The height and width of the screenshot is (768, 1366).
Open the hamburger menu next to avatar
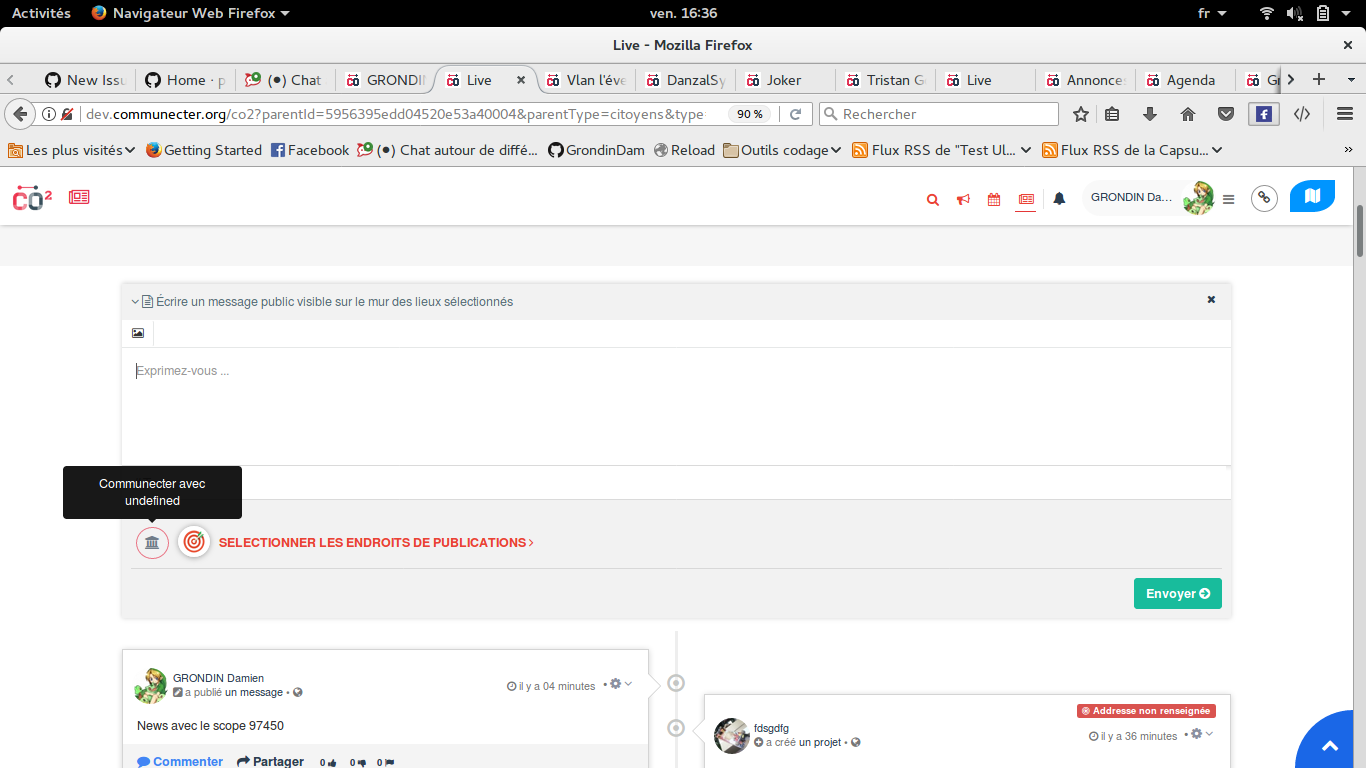tap(1229, 199)
